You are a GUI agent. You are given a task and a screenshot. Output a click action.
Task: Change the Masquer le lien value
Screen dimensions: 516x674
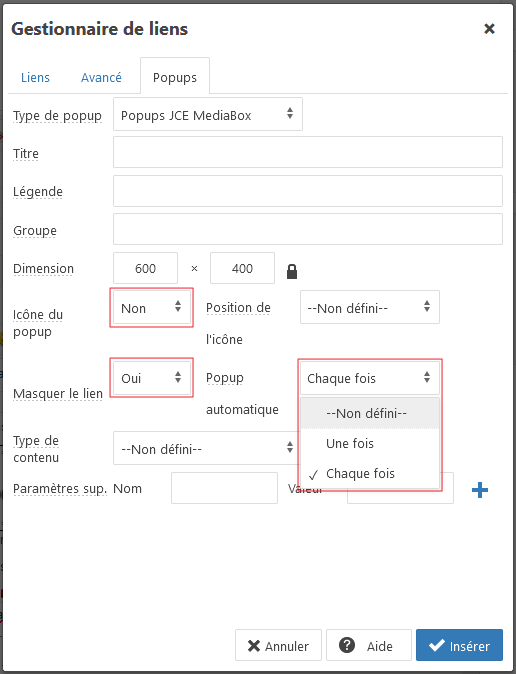pyautogui.click(x=151, y=378)
